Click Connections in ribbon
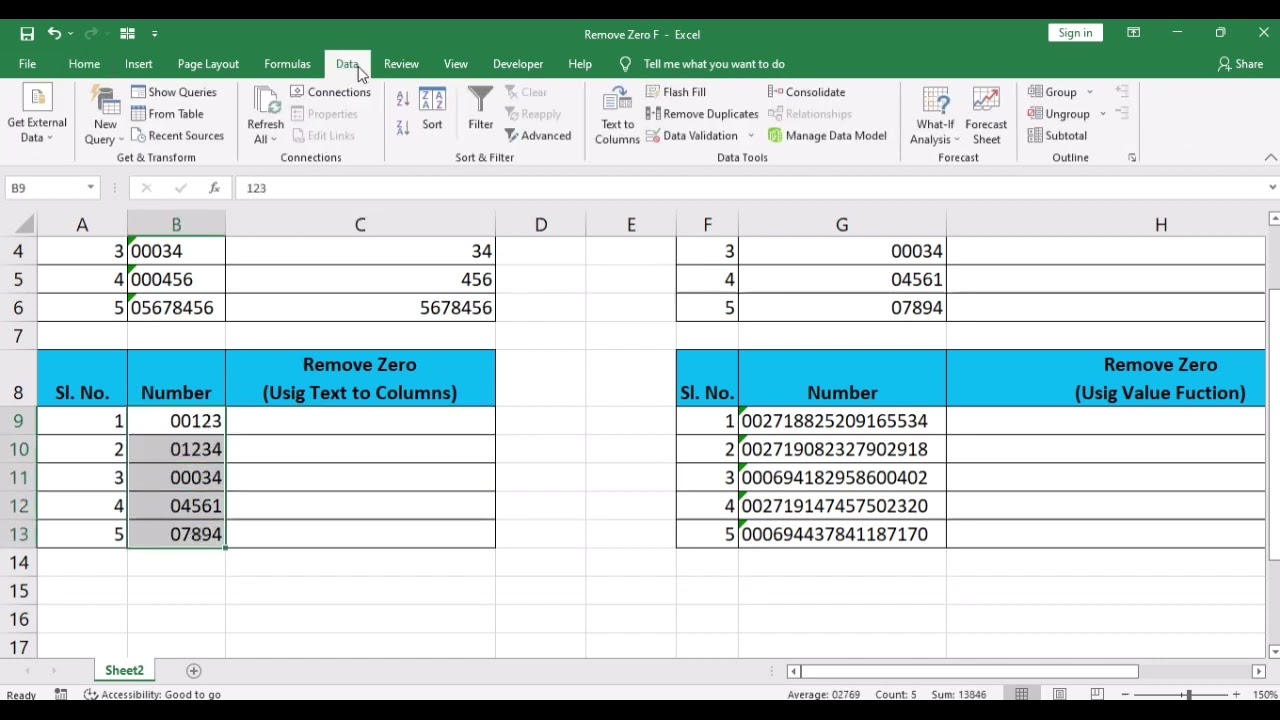Screen dimensions: 1280x720 tap(330, 92)
